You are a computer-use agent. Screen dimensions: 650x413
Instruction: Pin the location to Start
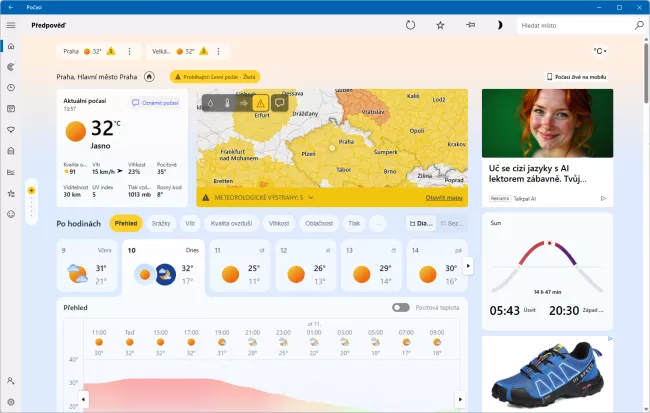[470, 25]
